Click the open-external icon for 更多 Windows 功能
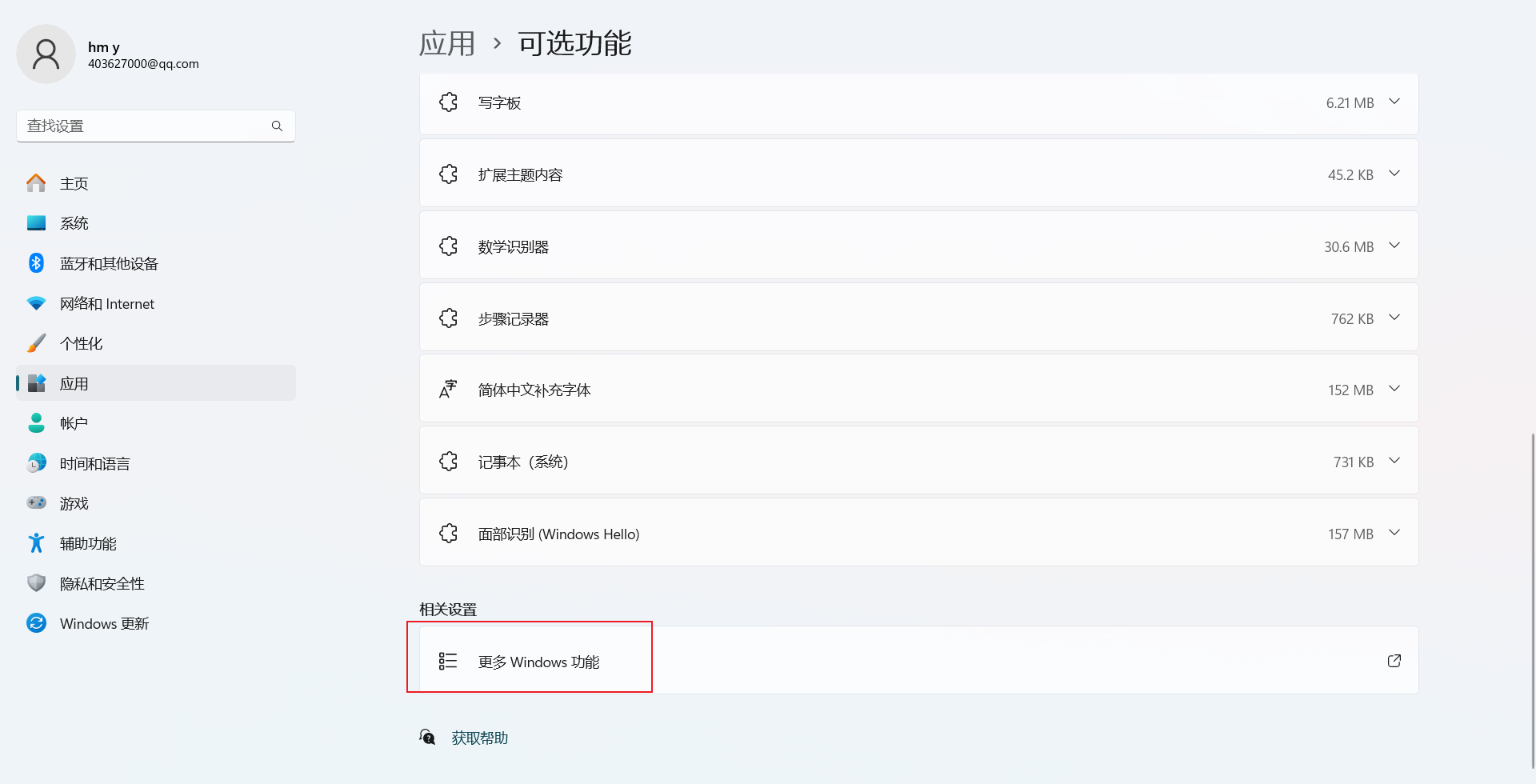 coord(1394,661)
